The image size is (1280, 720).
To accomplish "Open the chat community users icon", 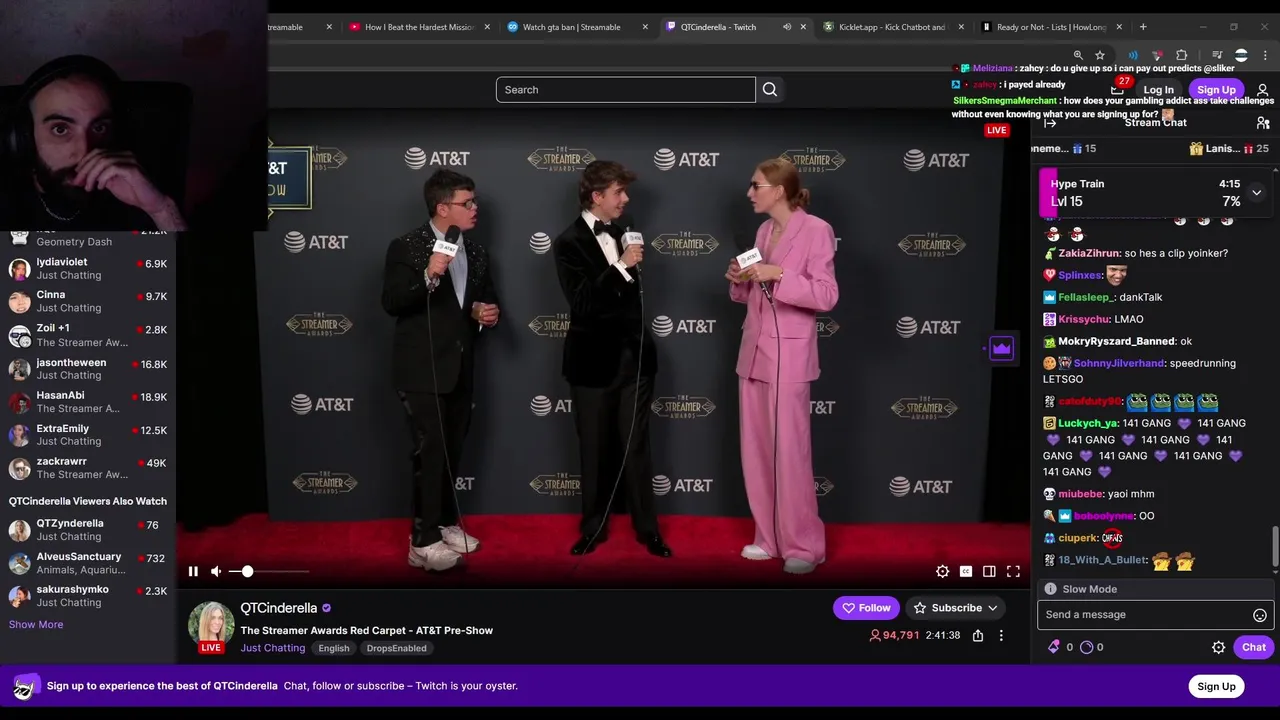I will [x=1263, y=123].
